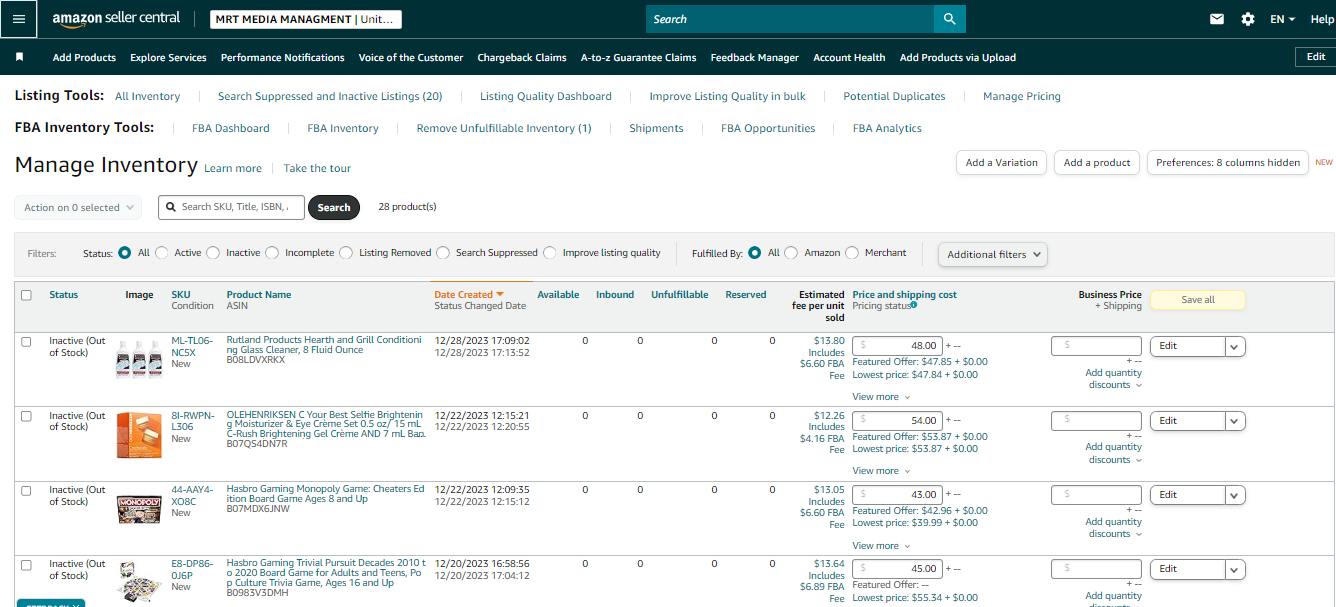
Task: Open Remove Unfulfillable Inventory (1)
Action: [x=504, y=128]
